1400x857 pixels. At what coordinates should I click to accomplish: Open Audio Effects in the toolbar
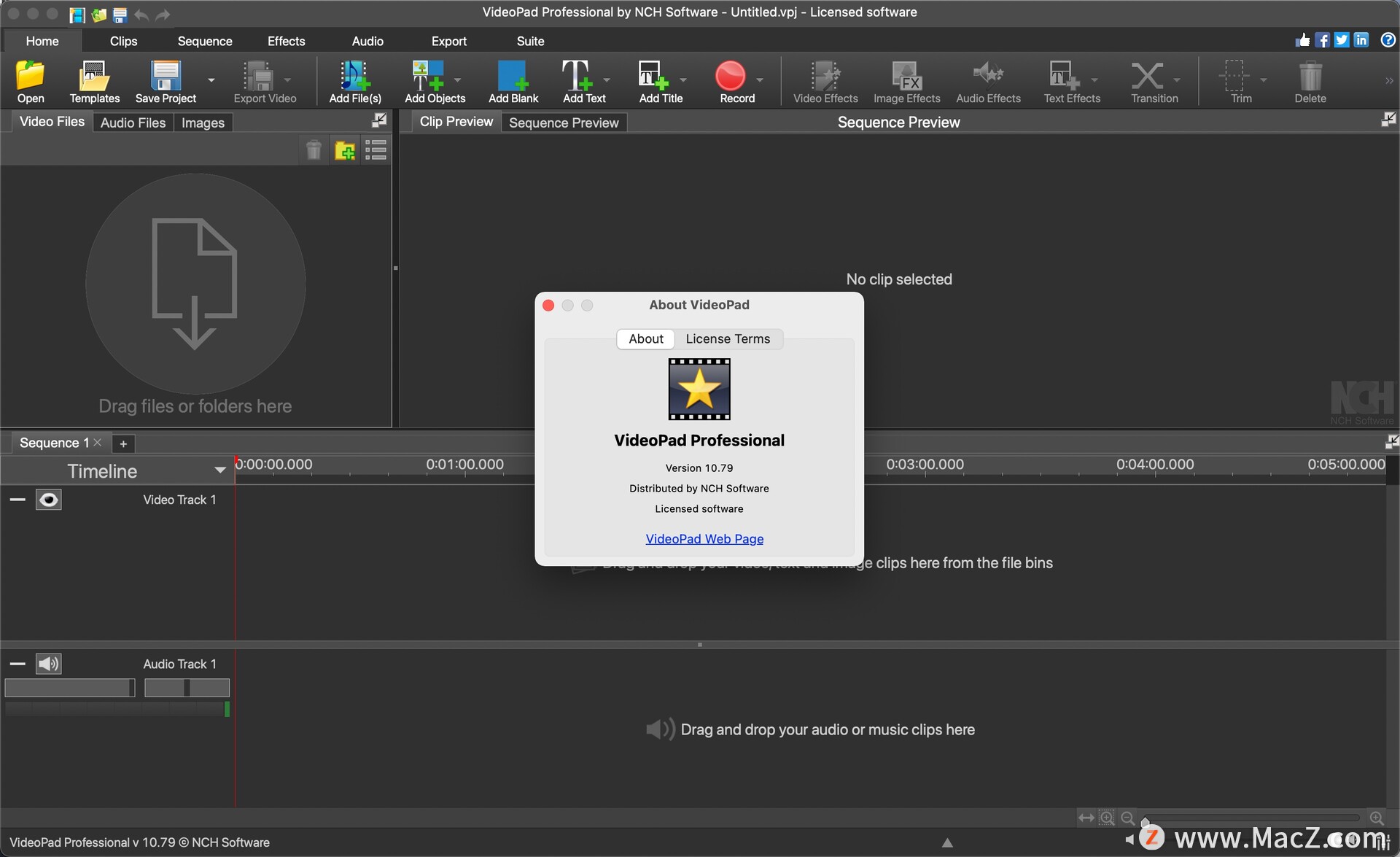tap(988, 82)
